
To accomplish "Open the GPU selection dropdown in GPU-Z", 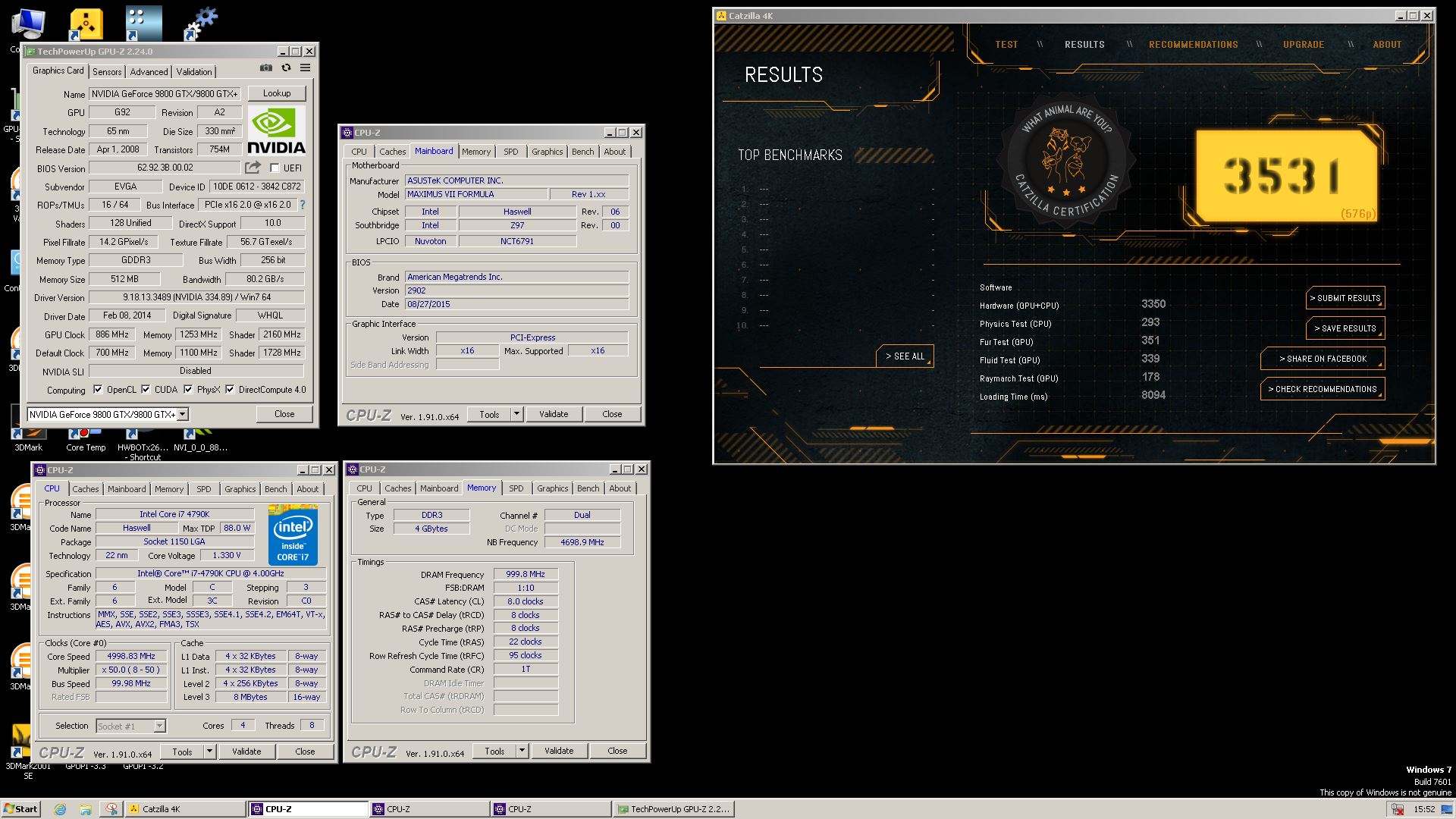I will pyautogui.click(x=183, y=414).
